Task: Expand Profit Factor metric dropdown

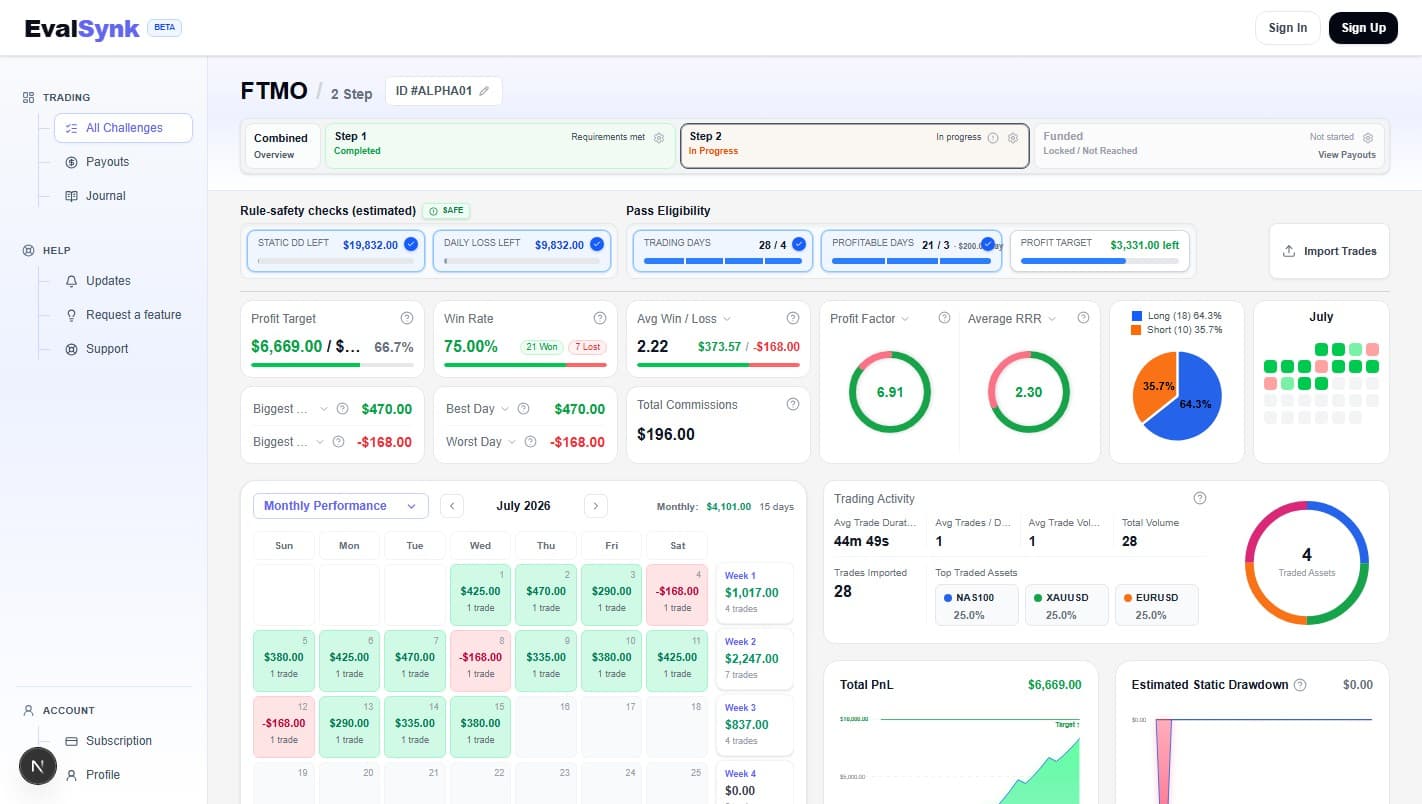Action: 905,319
